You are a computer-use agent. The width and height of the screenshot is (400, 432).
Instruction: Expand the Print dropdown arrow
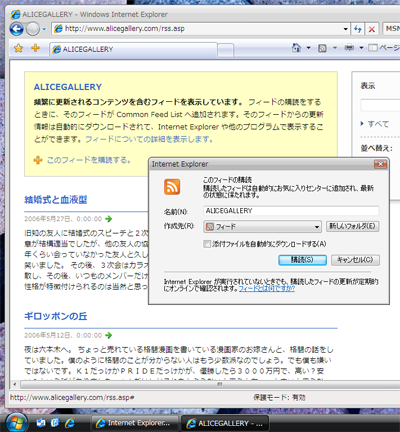(x=361, y=48)
